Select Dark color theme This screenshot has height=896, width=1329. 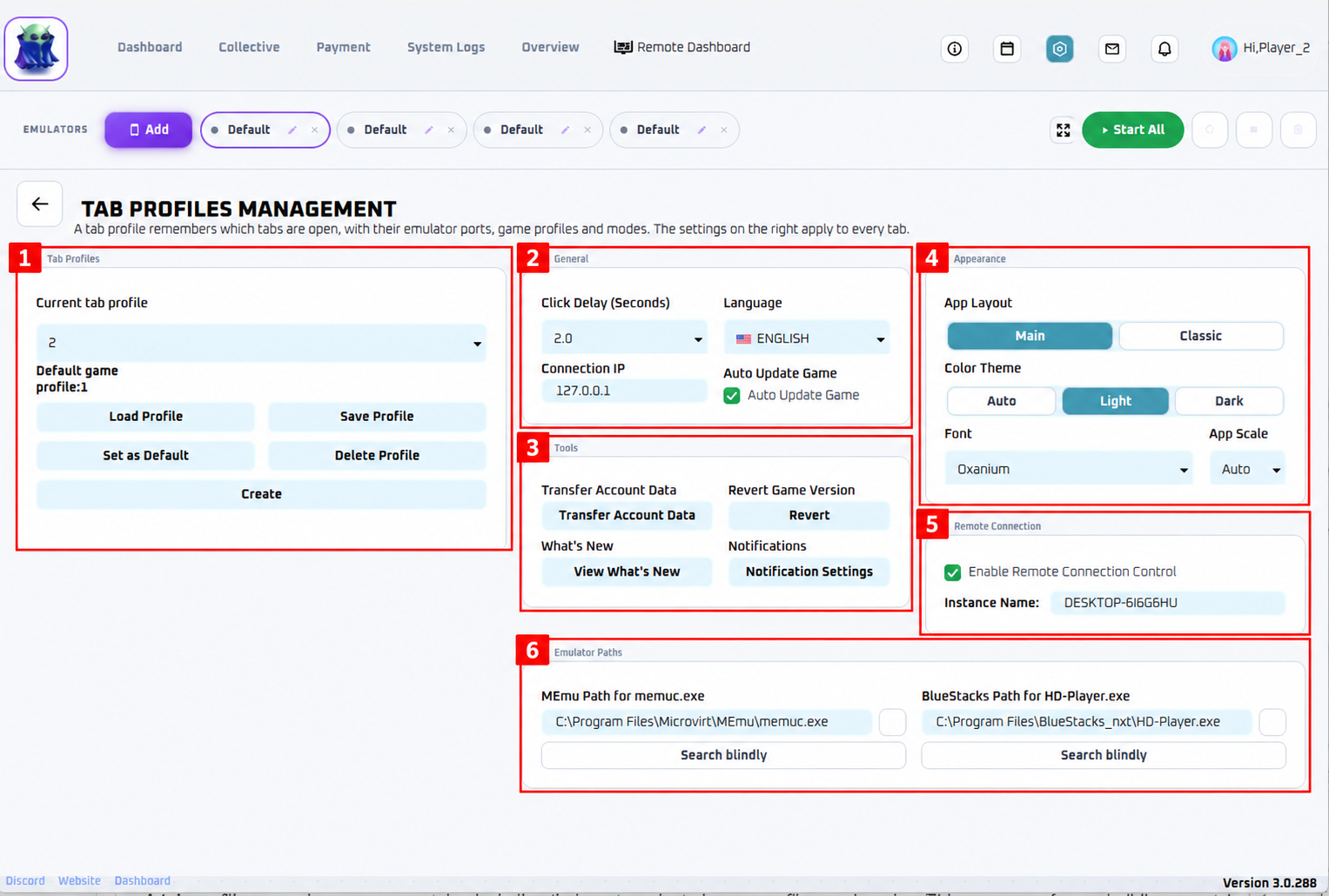point(1229,401)
